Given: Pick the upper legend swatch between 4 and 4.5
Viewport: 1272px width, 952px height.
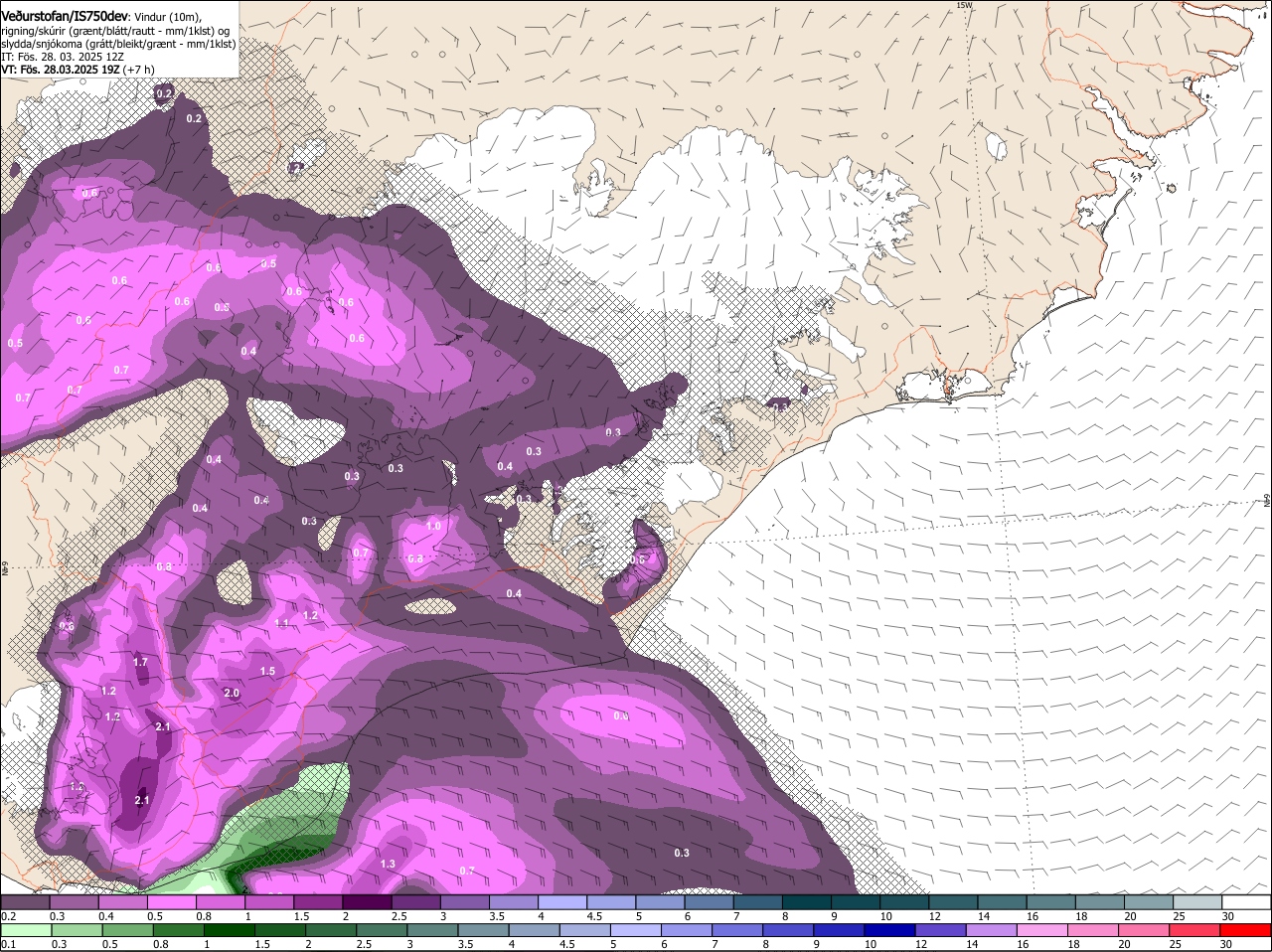Looking at the screenshot, I should 562,902.
